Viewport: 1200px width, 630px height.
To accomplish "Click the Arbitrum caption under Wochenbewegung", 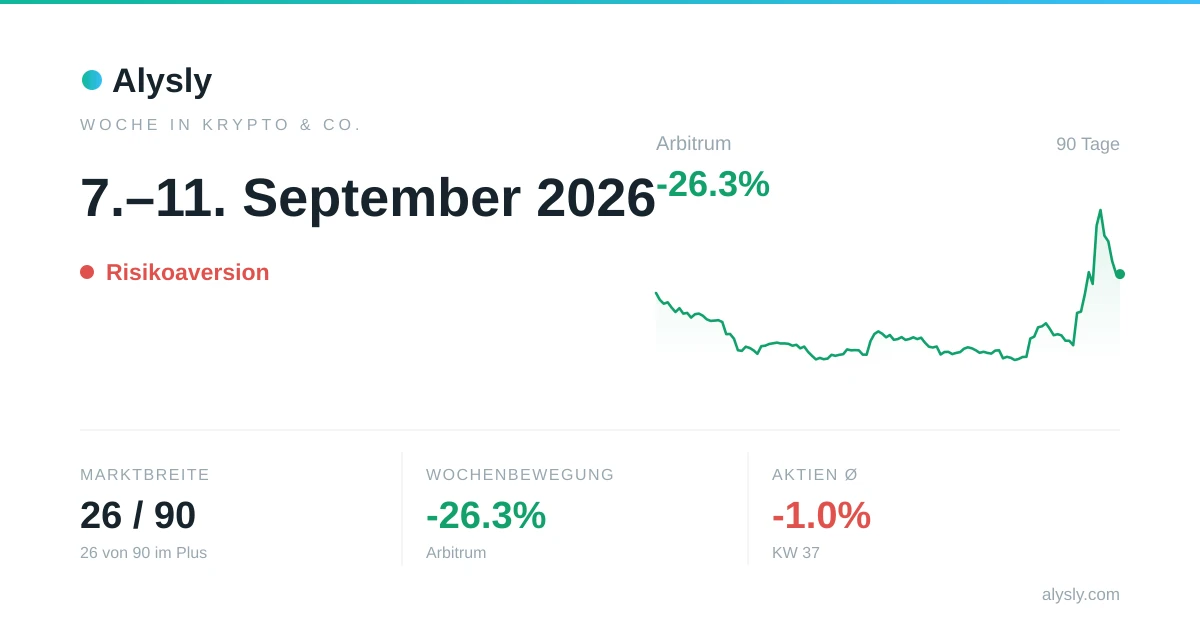I will [456, 553].
